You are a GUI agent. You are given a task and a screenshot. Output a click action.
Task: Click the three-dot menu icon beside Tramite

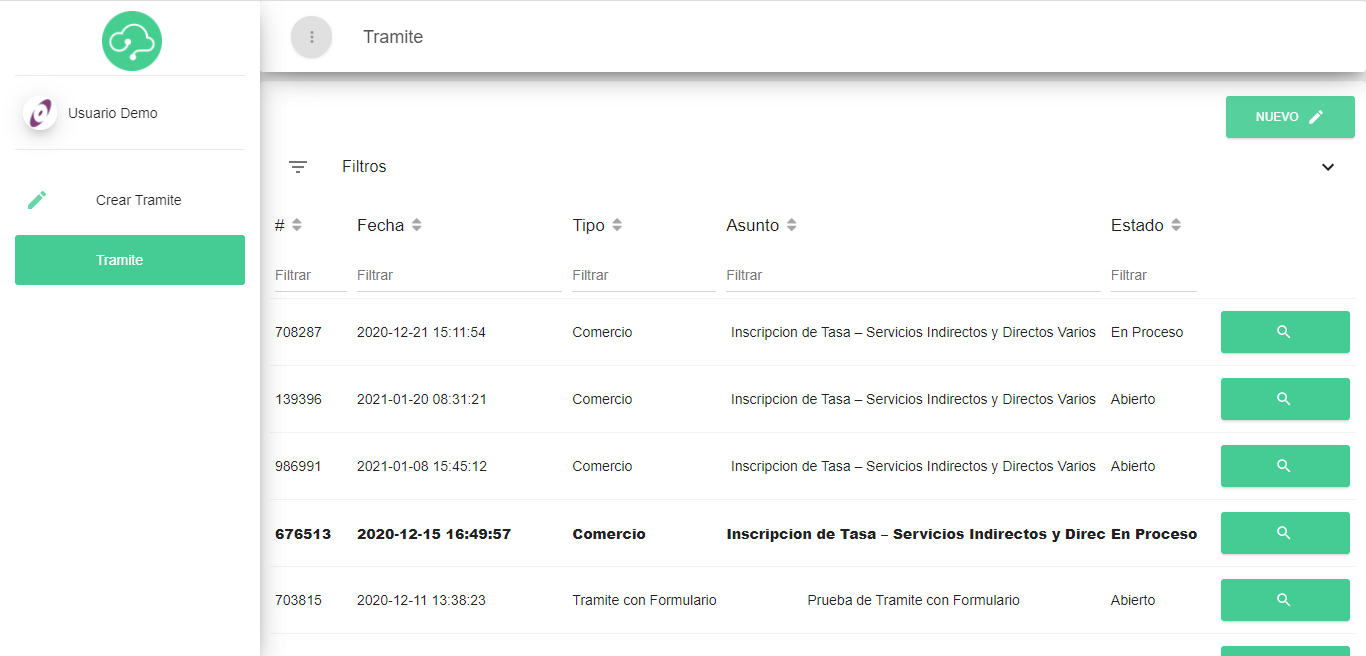tap(311, 37)
